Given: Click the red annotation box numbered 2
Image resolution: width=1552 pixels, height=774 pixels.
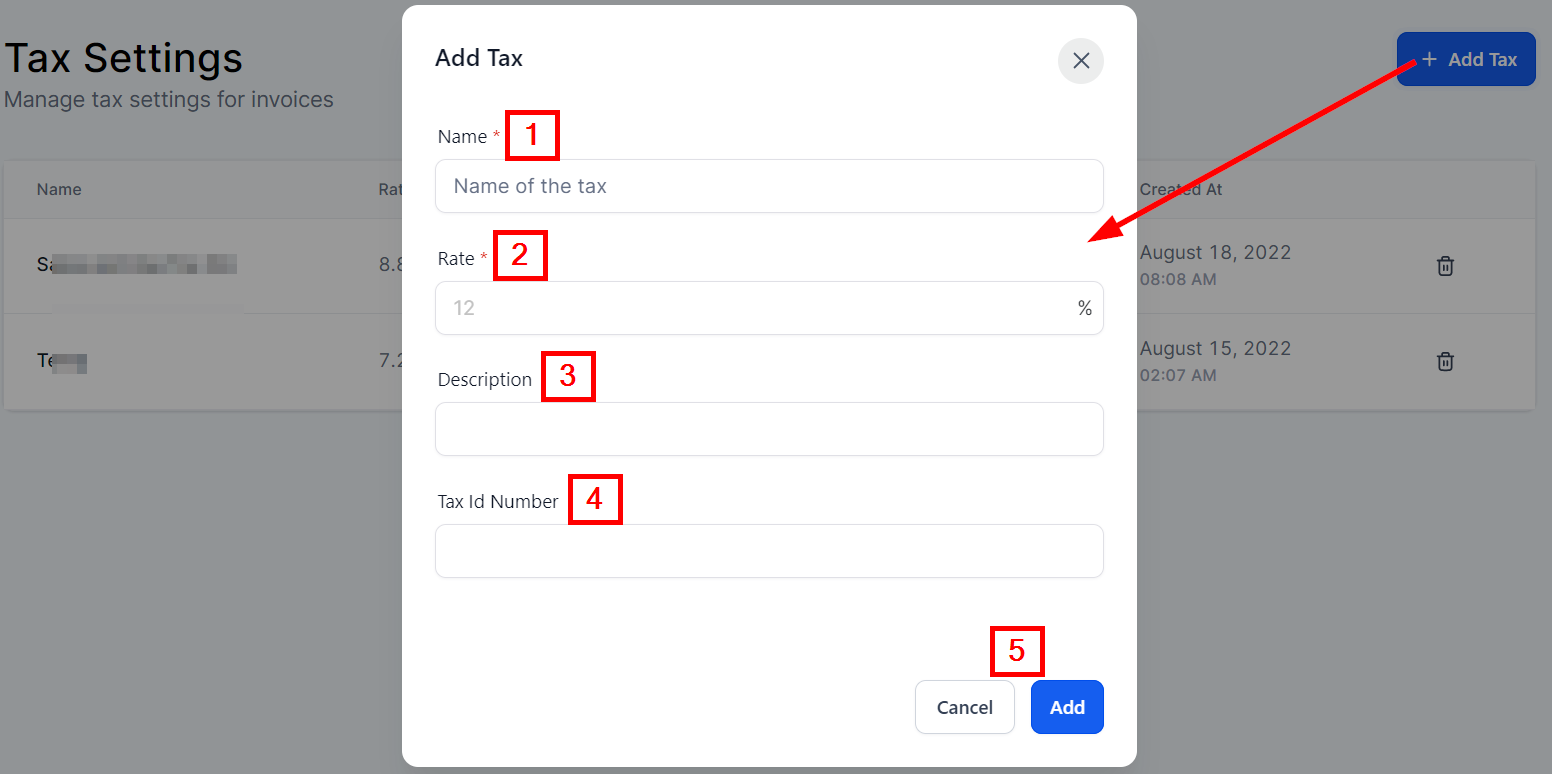Looking at the screenshot, I should point(520,256).
